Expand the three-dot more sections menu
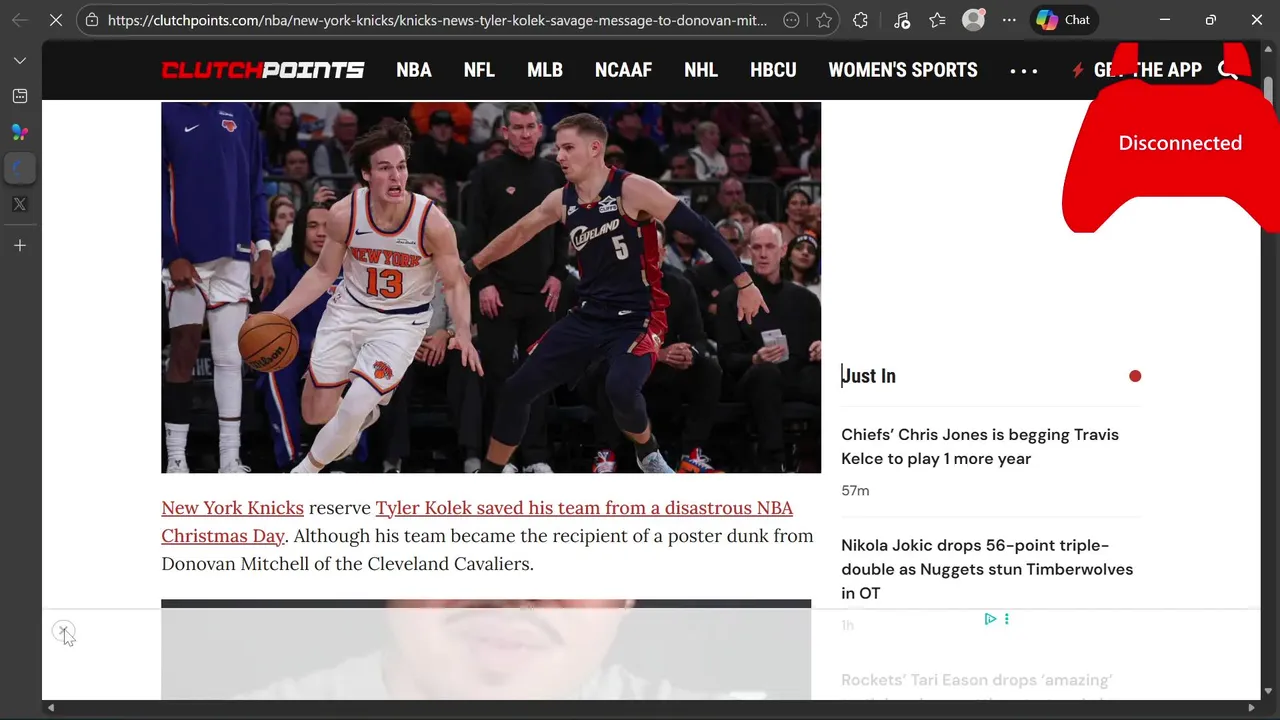The image size is (1280, 720). (x=1024, y=71)
